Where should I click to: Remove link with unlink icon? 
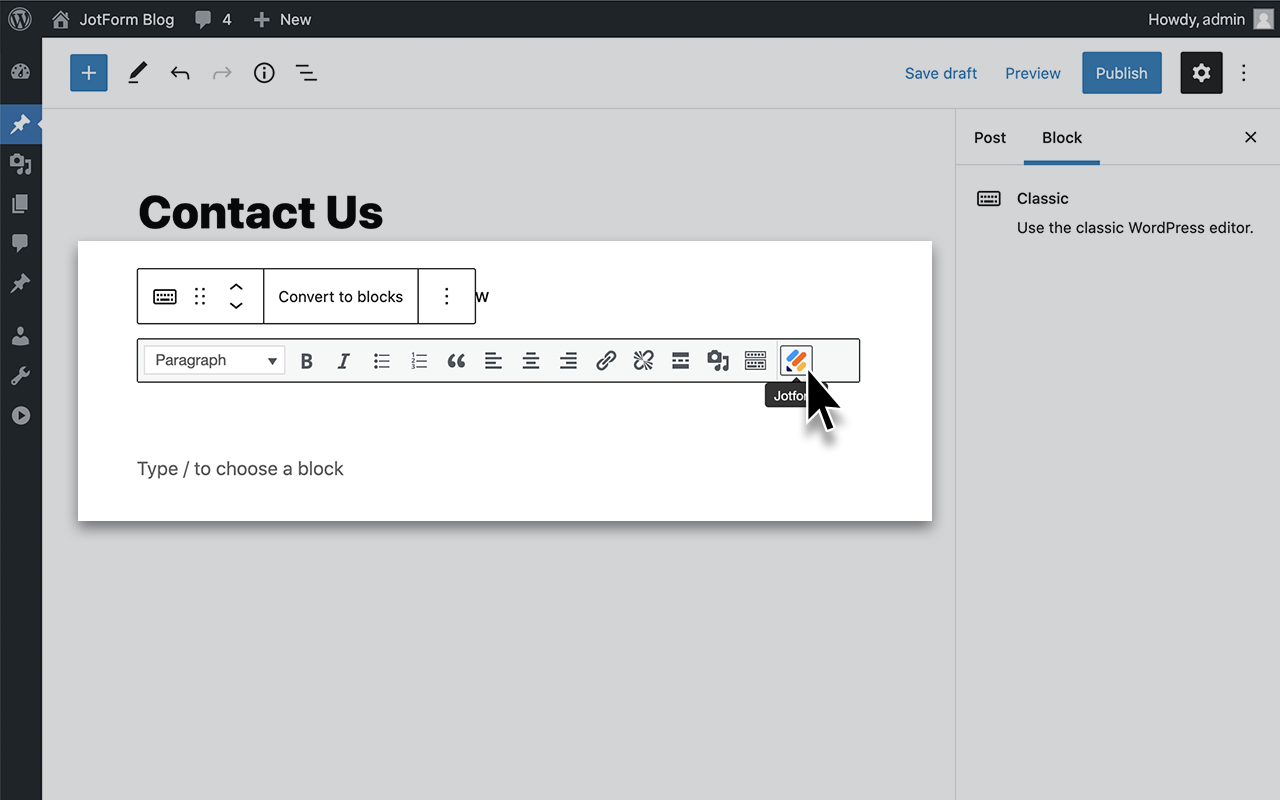click(x=643, y=361)
